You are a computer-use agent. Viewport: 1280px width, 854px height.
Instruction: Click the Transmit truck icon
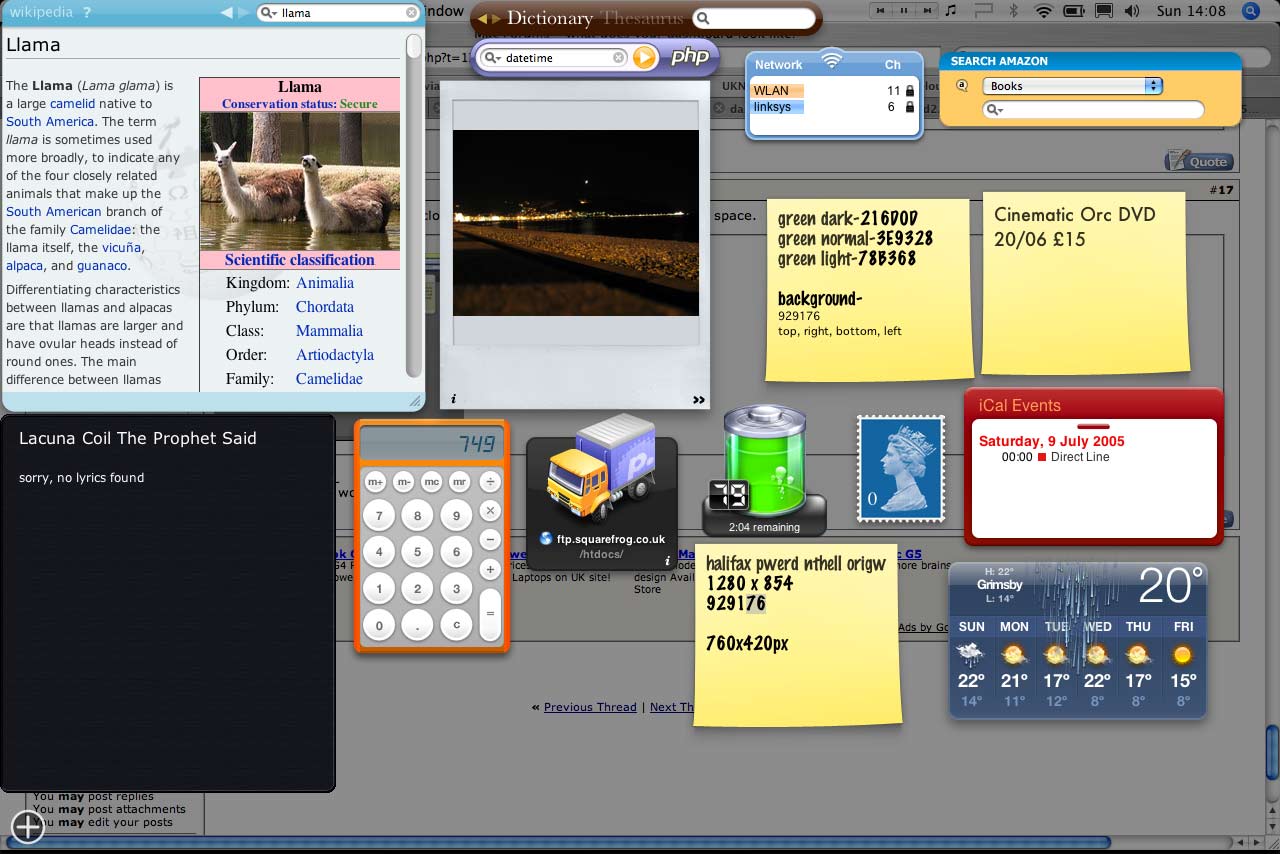(600, 470)
